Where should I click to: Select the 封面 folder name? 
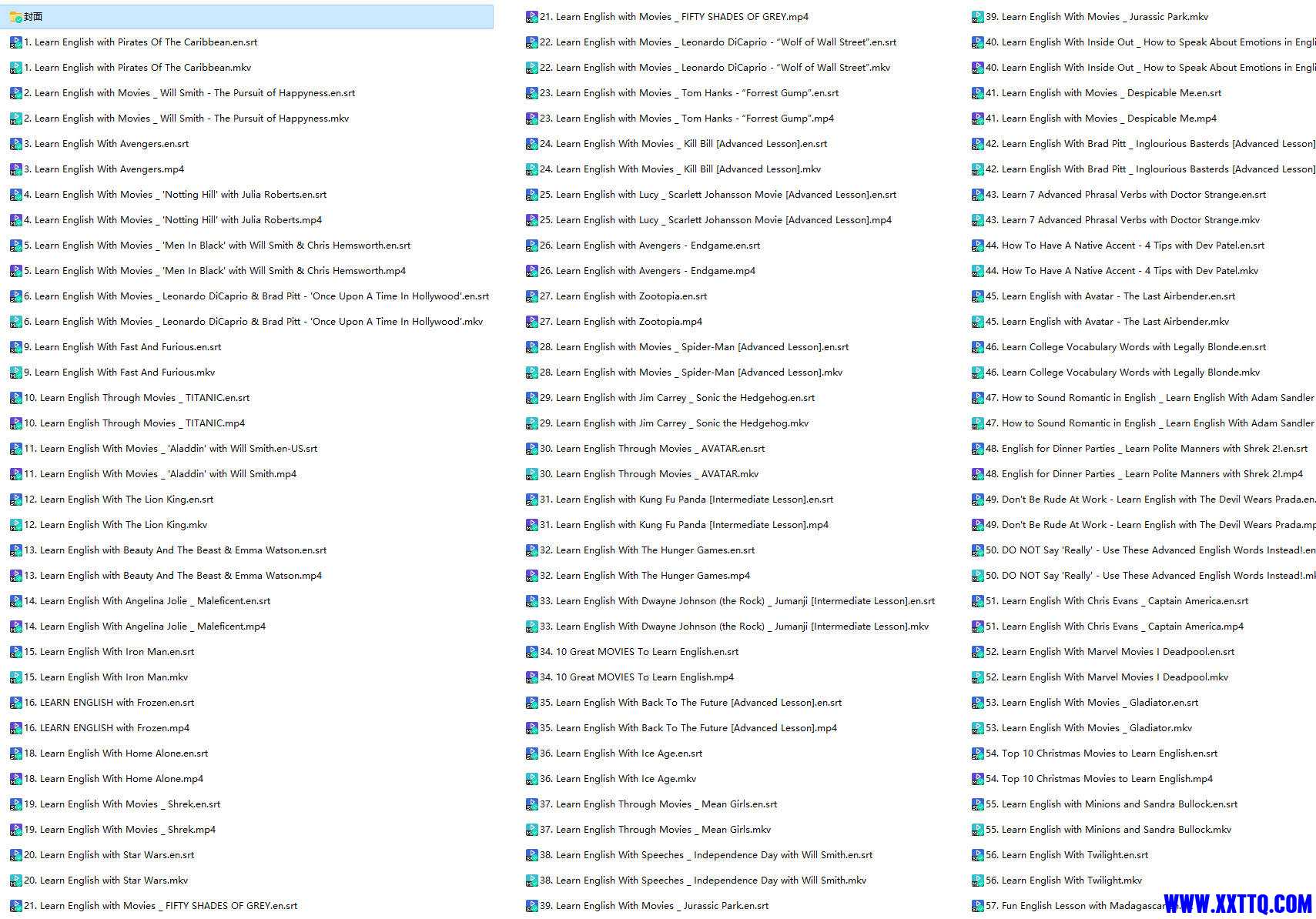33,16
